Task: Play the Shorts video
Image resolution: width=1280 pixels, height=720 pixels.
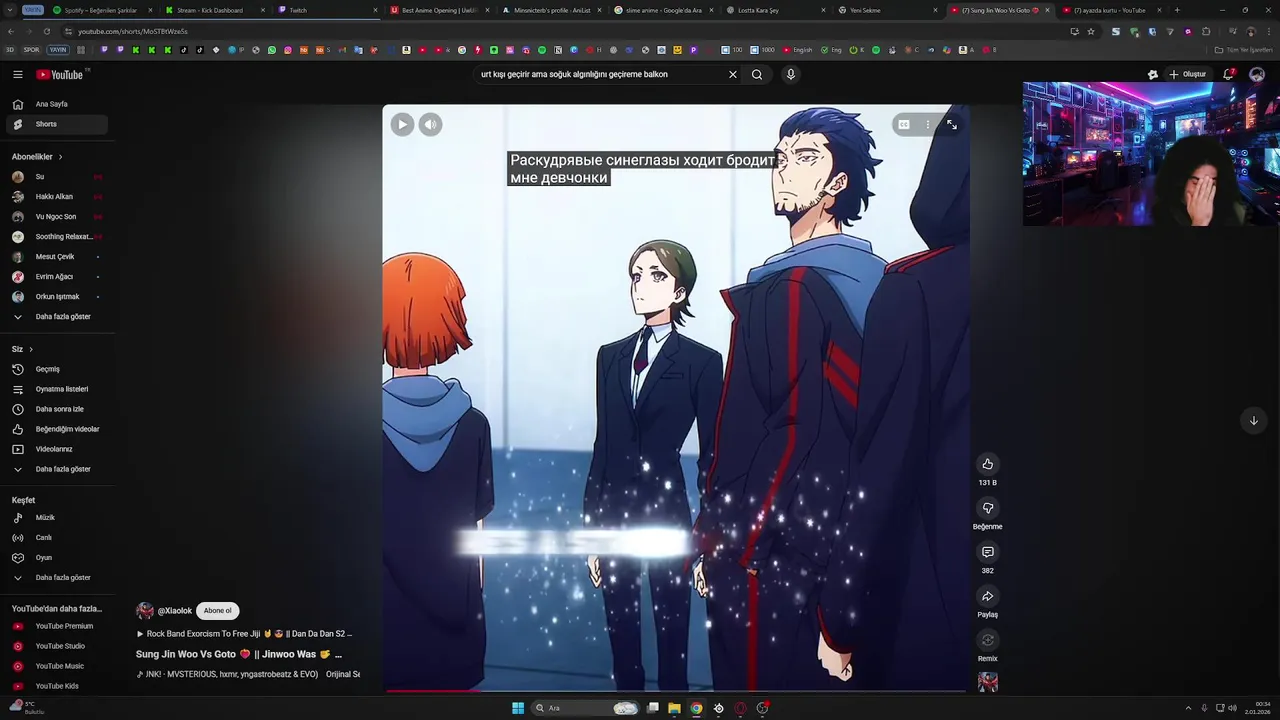Action: coord(402,124)
